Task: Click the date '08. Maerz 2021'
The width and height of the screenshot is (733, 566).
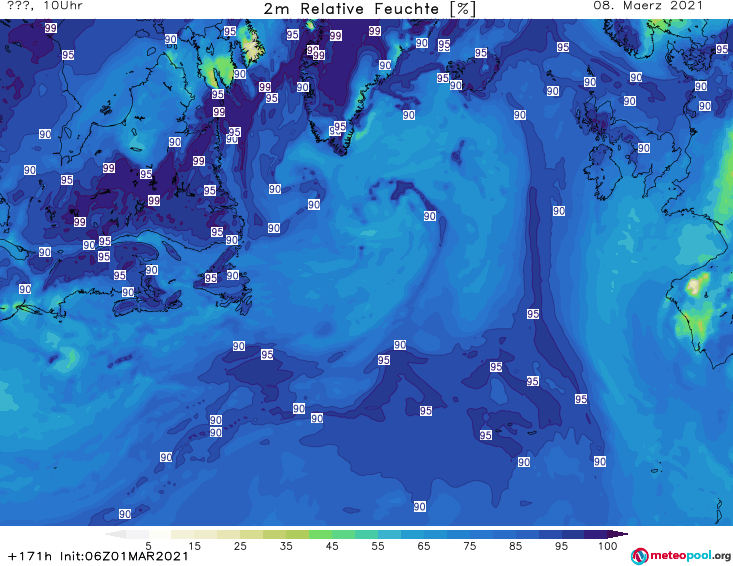Action: pos(648,6)
